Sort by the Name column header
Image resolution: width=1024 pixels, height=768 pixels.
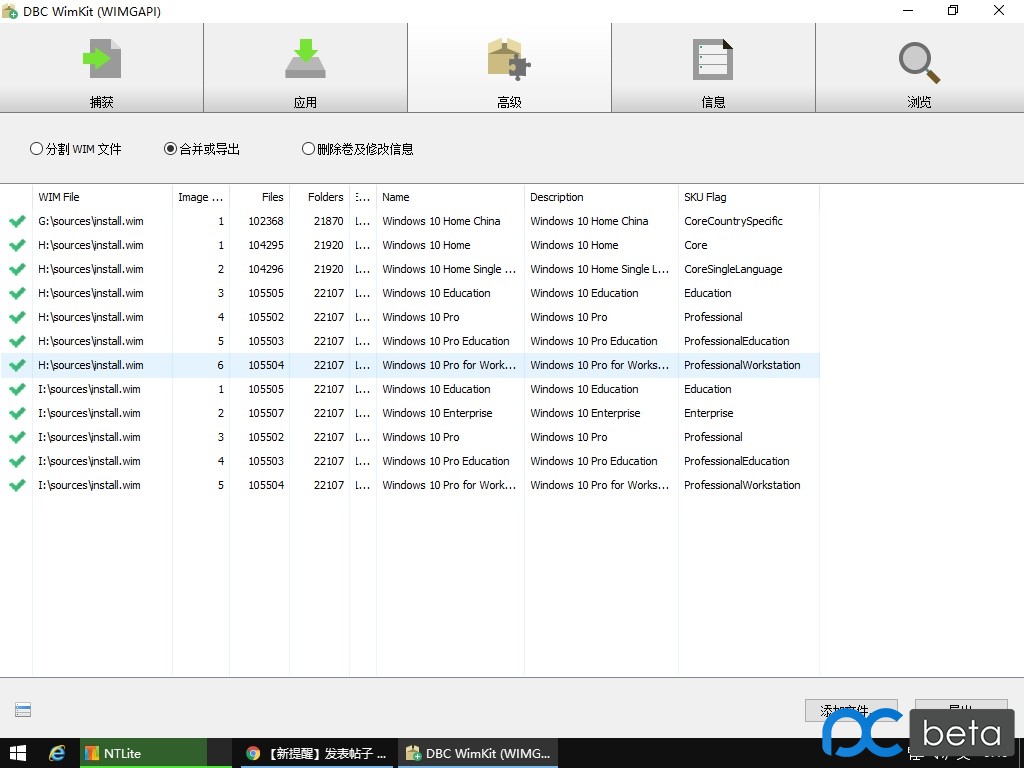pyautogui.click(x=450, y=197)
